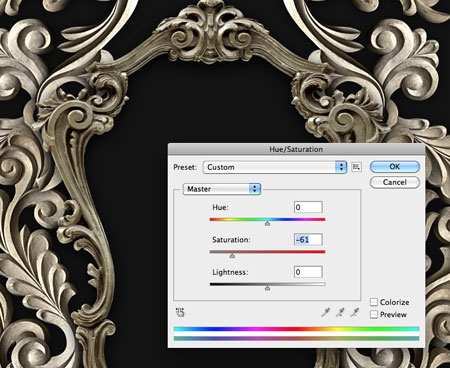Click the OK button
This screenshot has height=368, width=450.
(395, 167)
